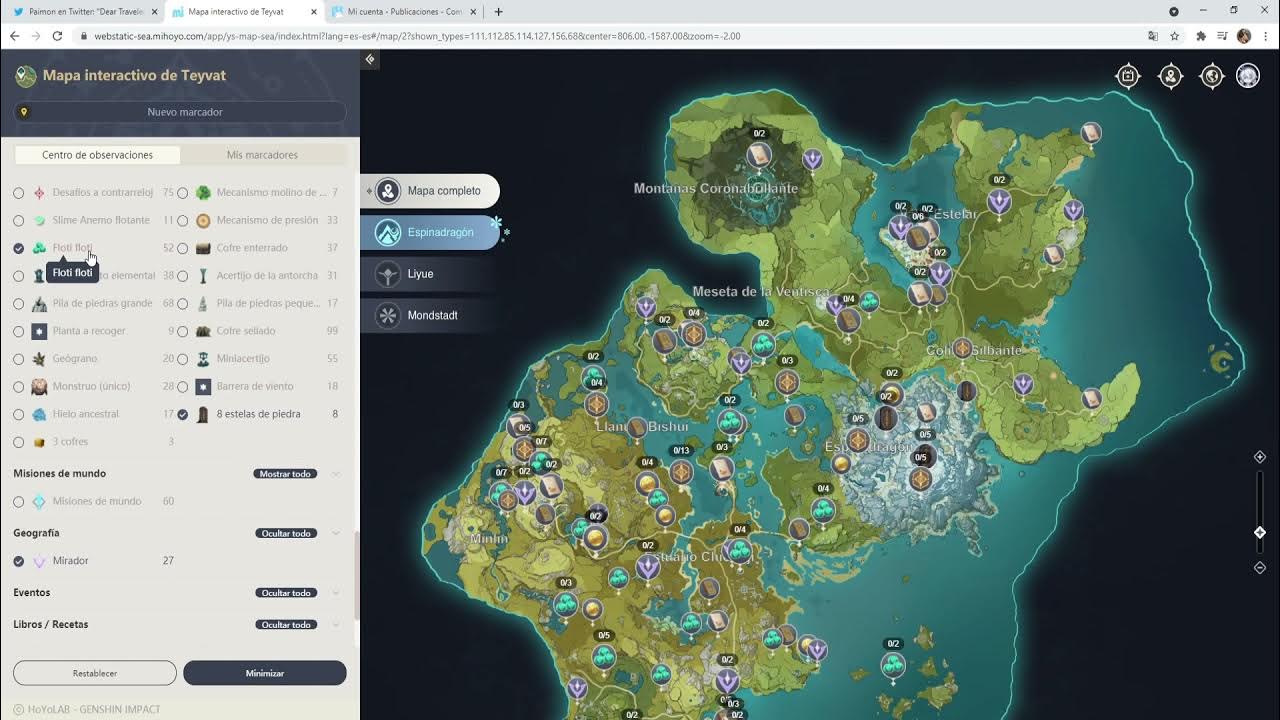Click the Acertijo de la antorcha torch icon
Viewport: 1280px width, 720px height.
(203, 275)
